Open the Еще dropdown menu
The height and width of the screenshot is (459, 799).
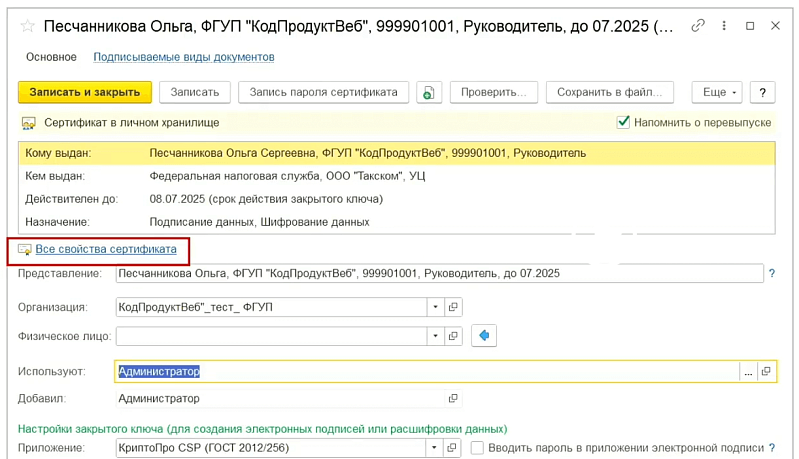(717, 92)
